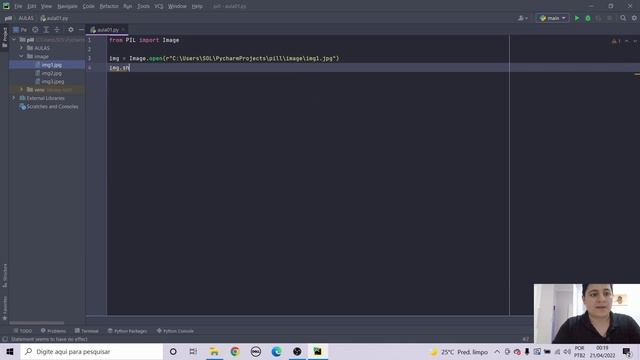Click the Select Opened File target icon

pos(35,30)
